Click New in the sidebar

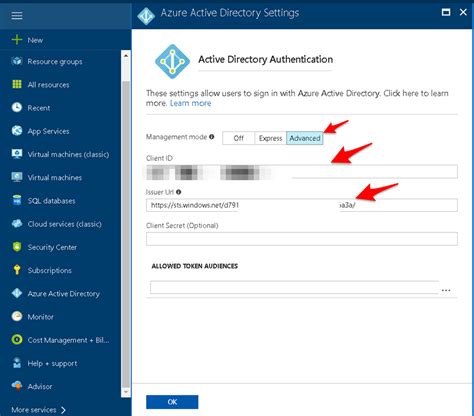point(35,40)
